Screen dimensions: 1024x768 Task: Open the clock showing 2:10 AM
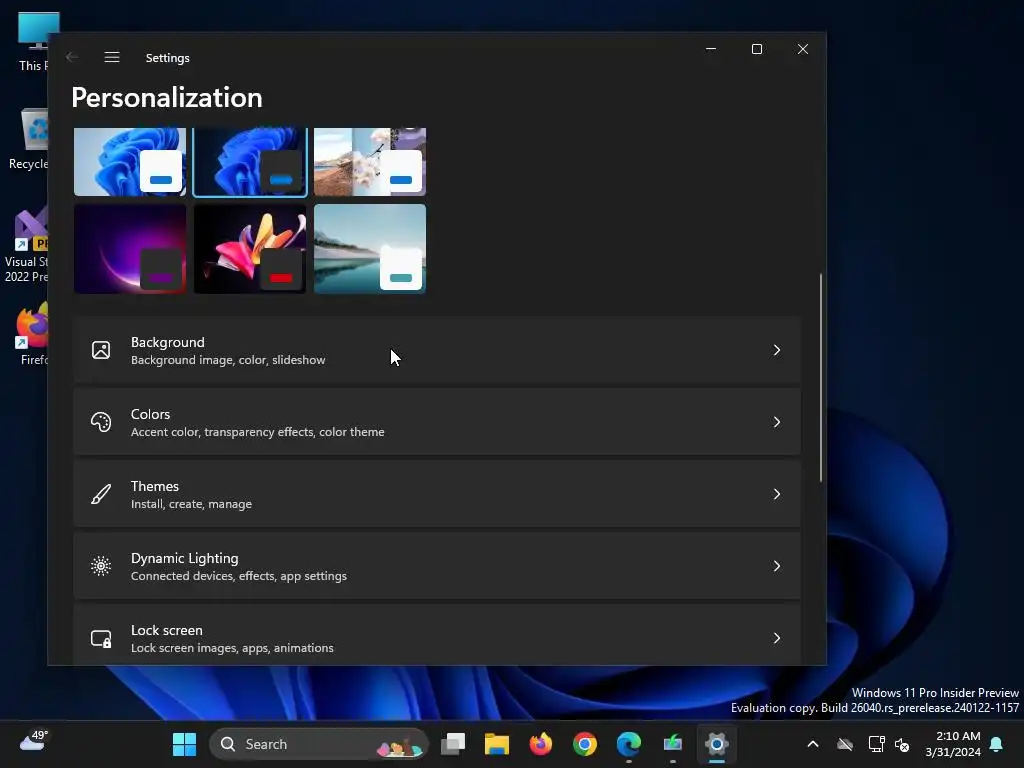[953, 744]
